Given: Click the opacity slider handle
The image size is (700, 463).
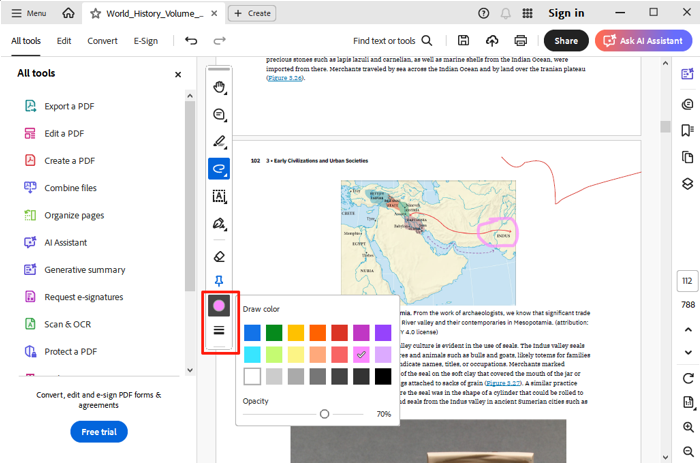Looking at the screenshot, I should pos(325,414).
